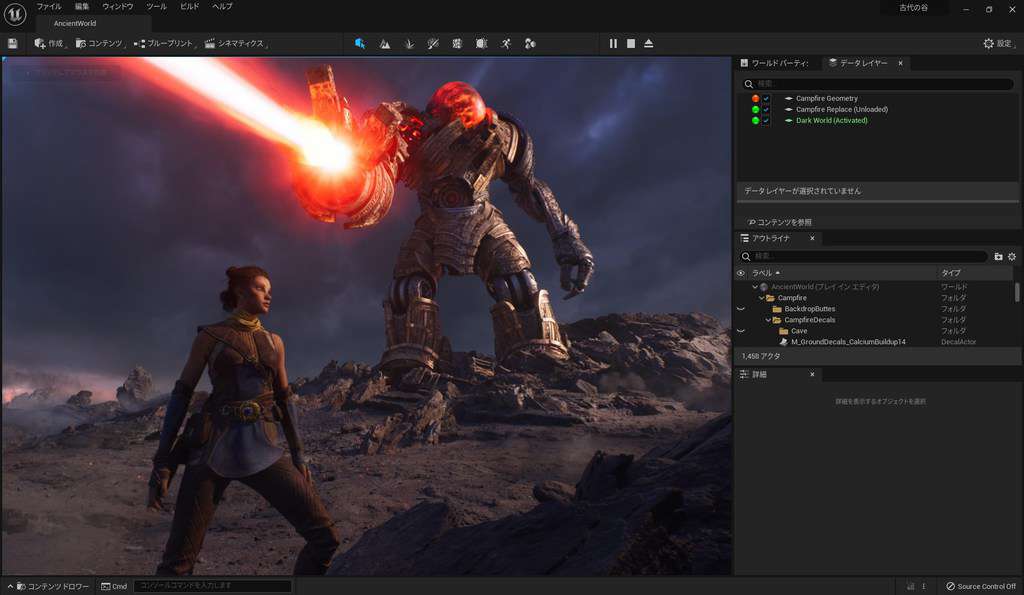Image resolution: width=1024 pixels, height=595 pixels.
Task: Click the console command input field
Action: pyautogui.click(x=213, y=586)
